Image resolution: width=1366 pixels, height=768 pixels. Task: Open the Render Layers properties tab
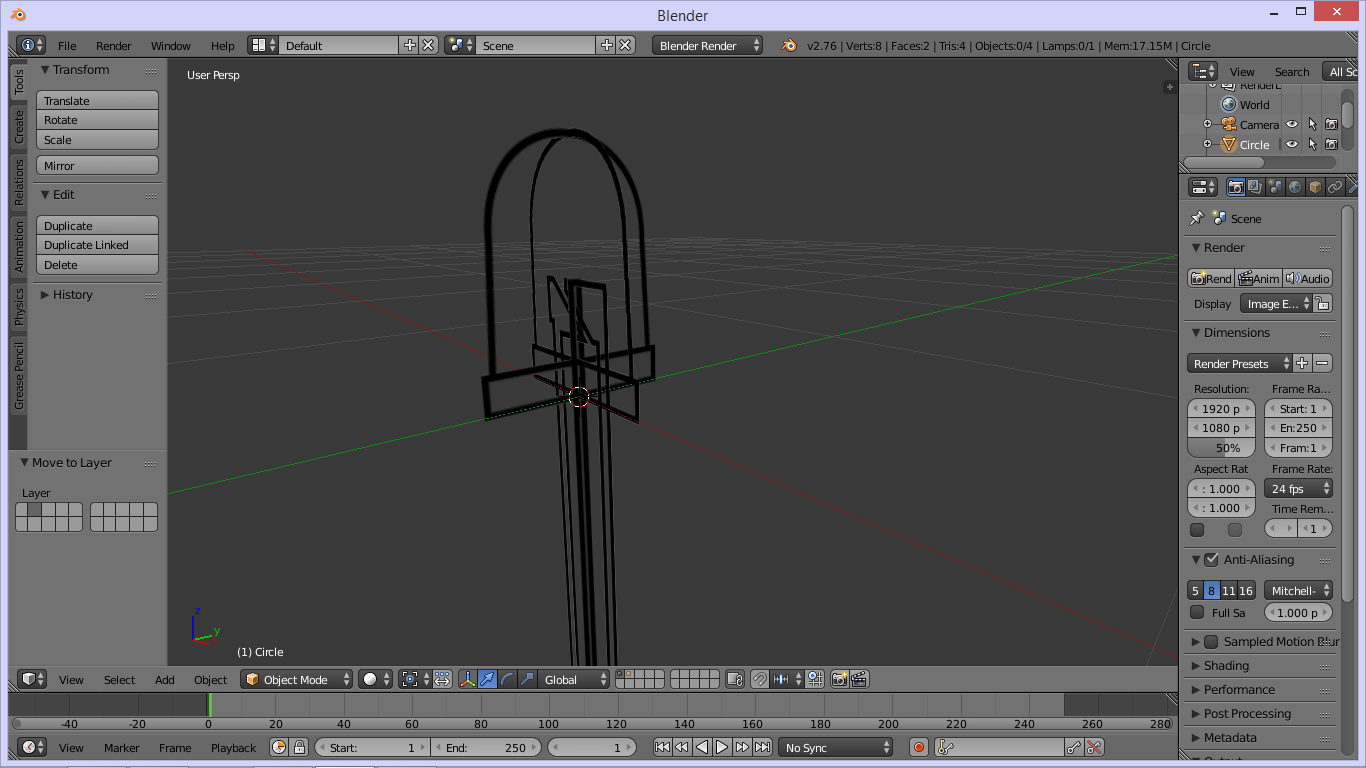tap(1255, 187)
